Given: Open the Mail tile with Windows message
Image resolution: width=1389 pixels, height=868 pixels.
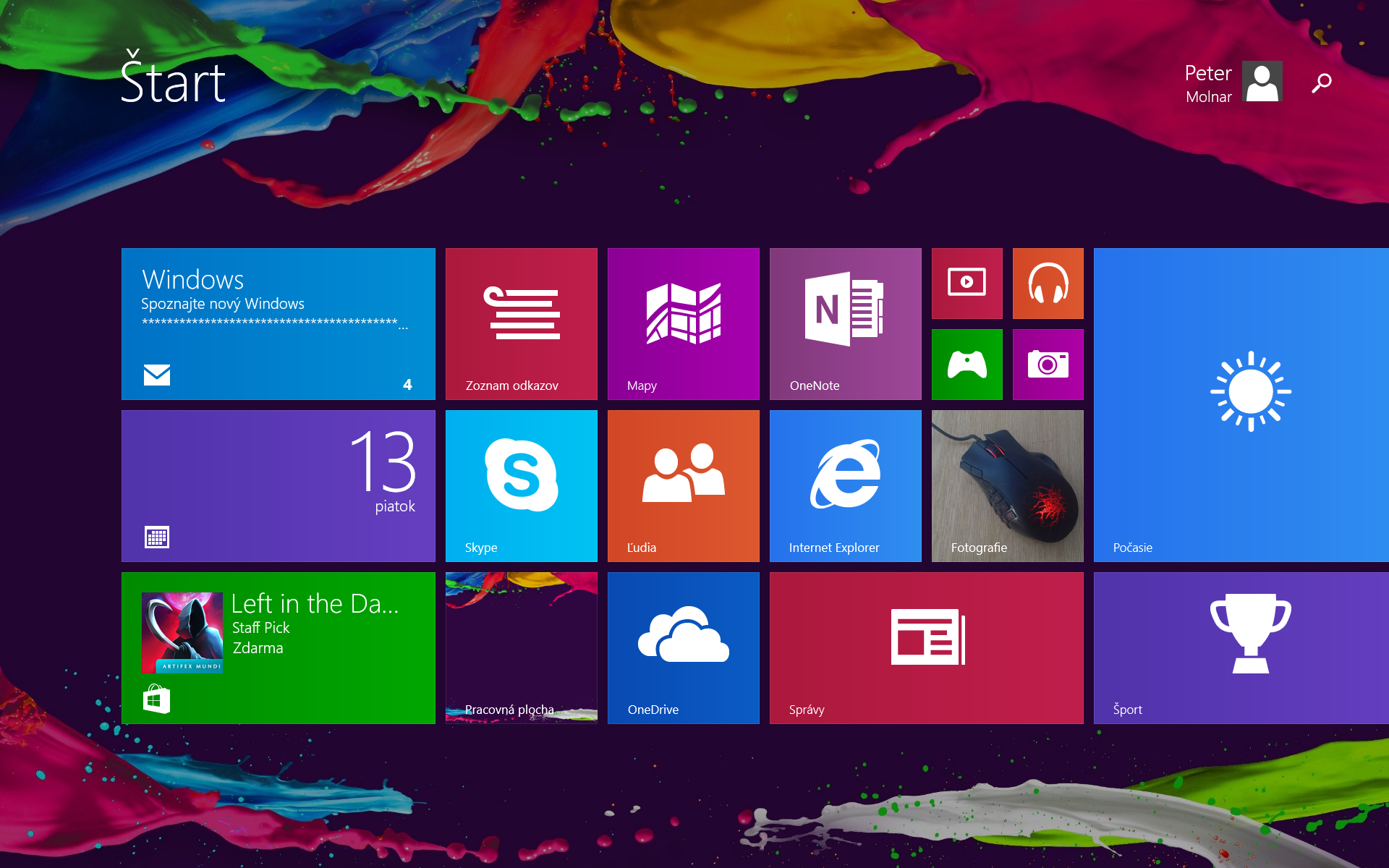Looking at the screenshot, I should (279, 324).
